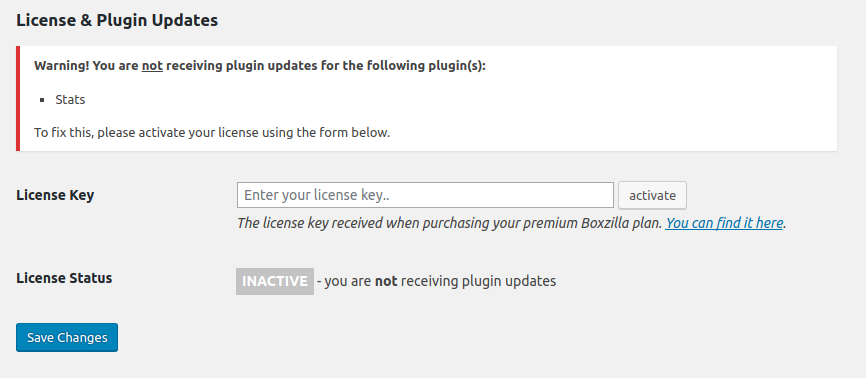Click the word Boxzilla in the description

coord(605,223)
